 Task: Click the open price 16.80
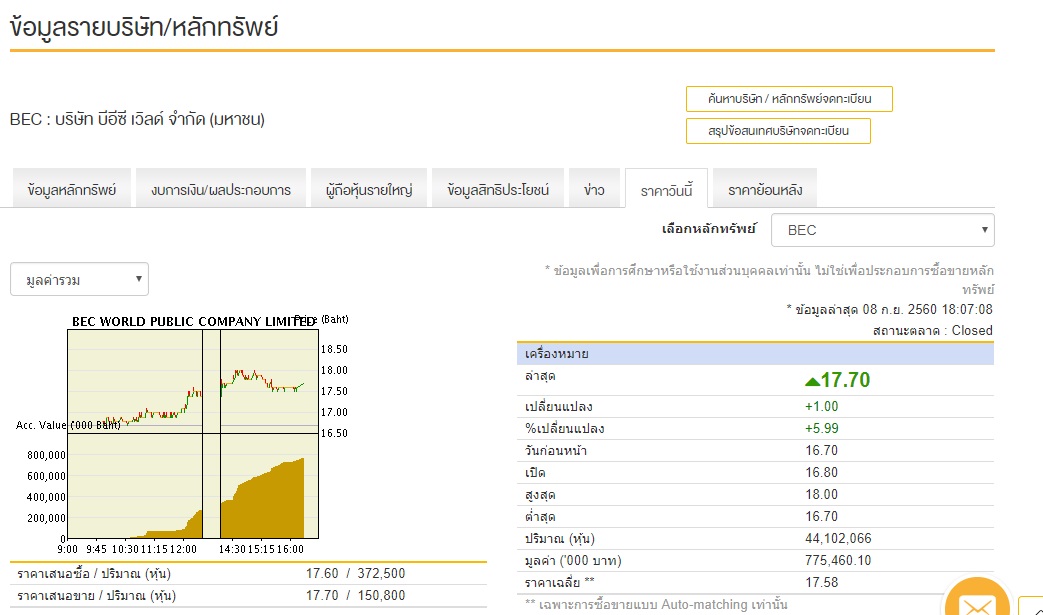click(821, 472)
